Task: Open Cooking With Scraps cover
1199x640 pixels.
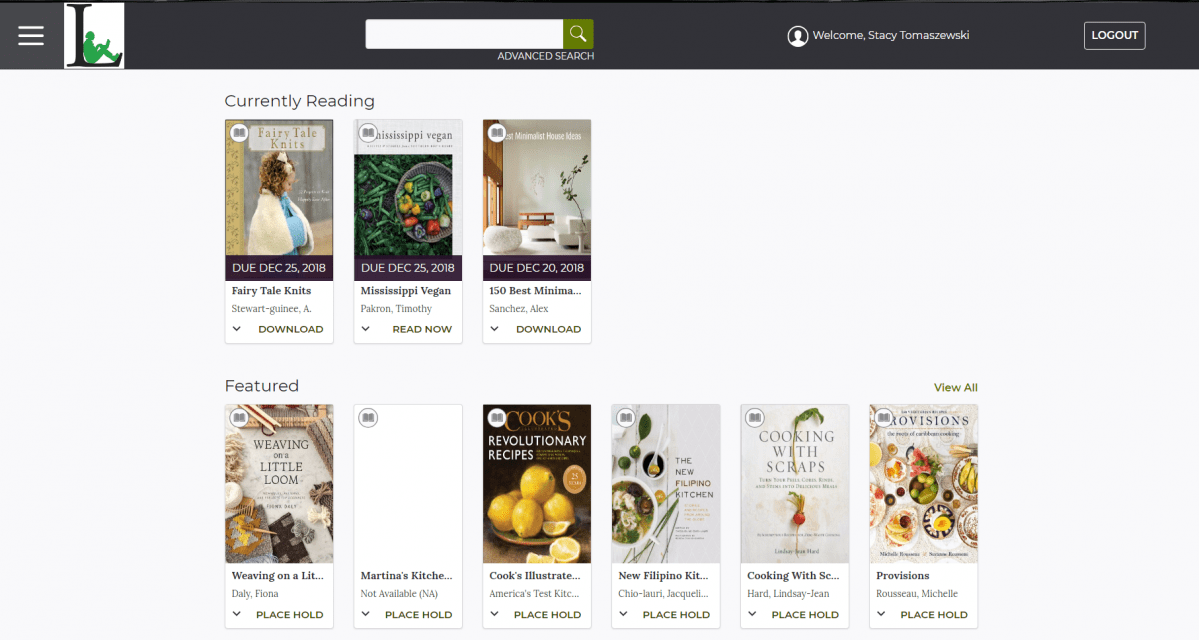Action: coord(794,484)
